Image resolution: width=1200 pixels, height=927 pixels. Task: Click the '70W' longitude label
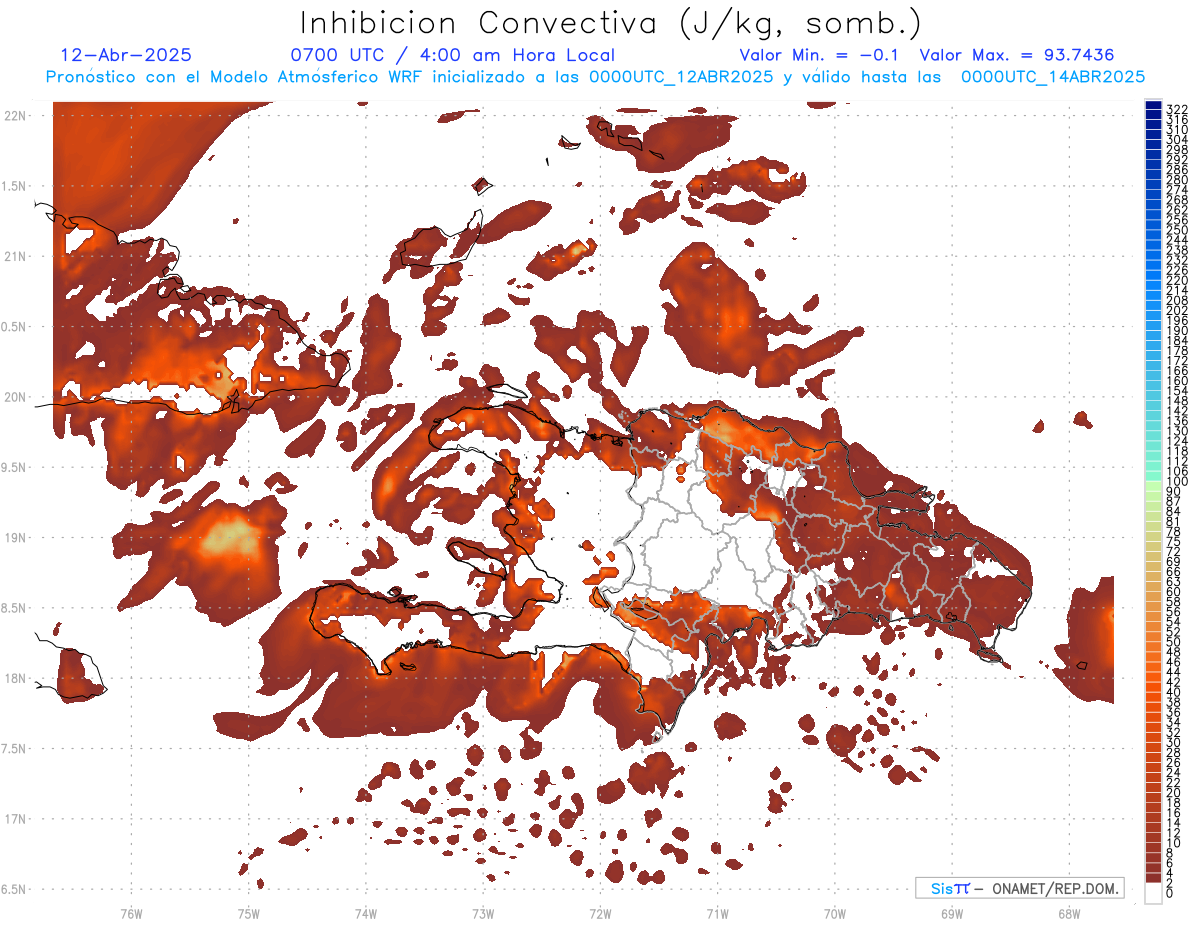point(834,913)
